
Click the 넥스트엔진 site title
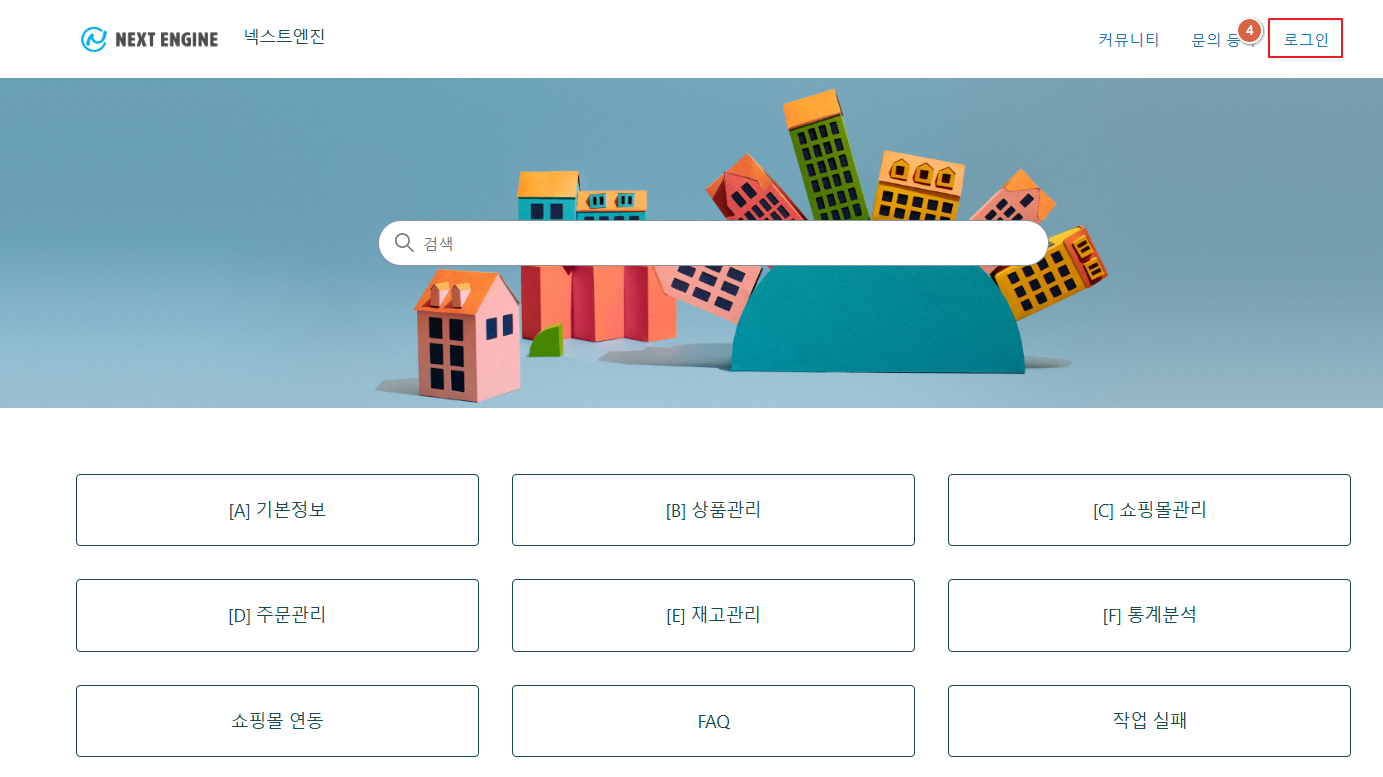pyautogui.click(x=284, y=37)
